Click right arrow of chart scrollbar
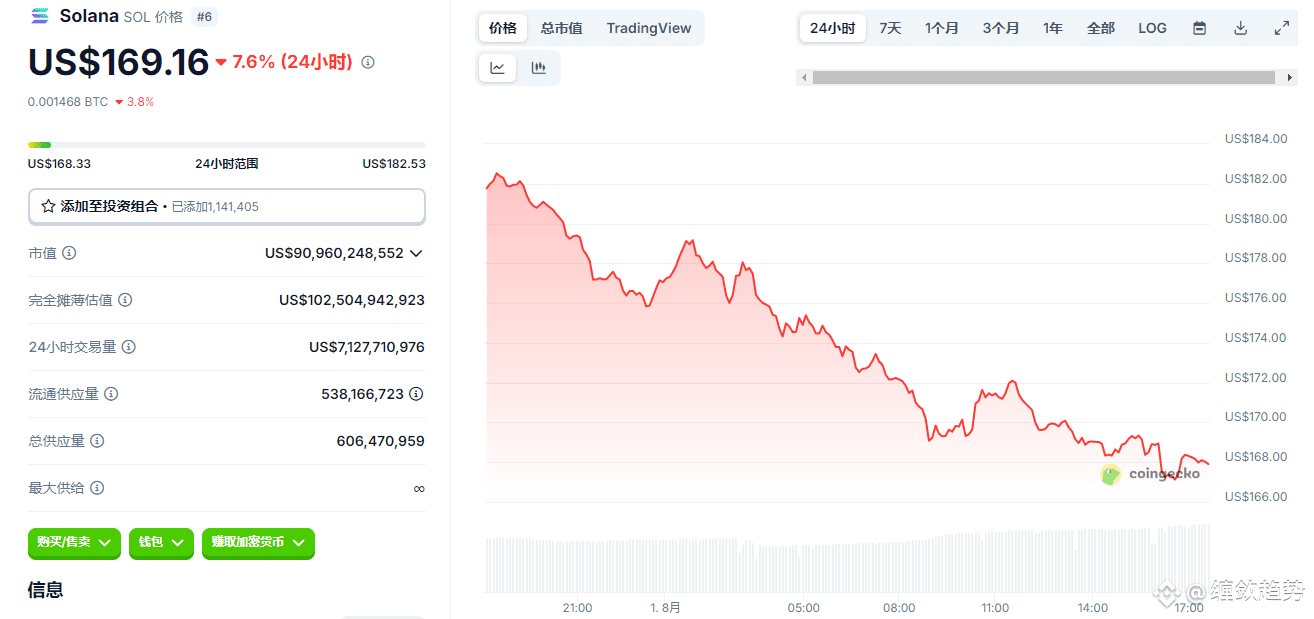 pyautogui.click(x=1290, y=77)
